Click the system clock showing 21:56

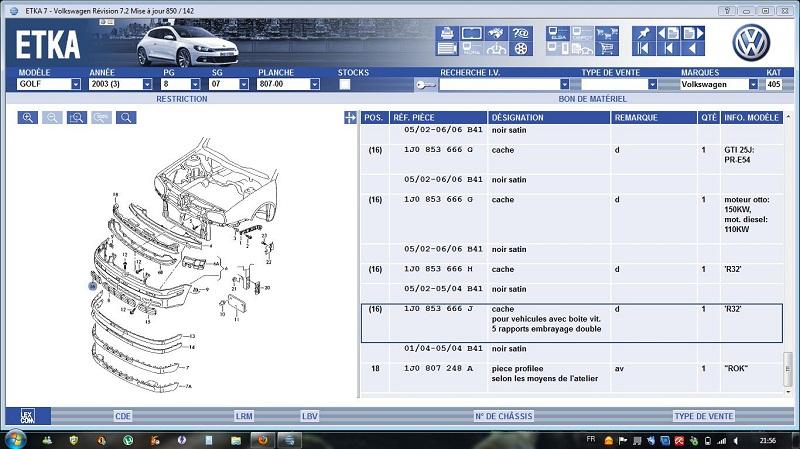coord(767,440)
